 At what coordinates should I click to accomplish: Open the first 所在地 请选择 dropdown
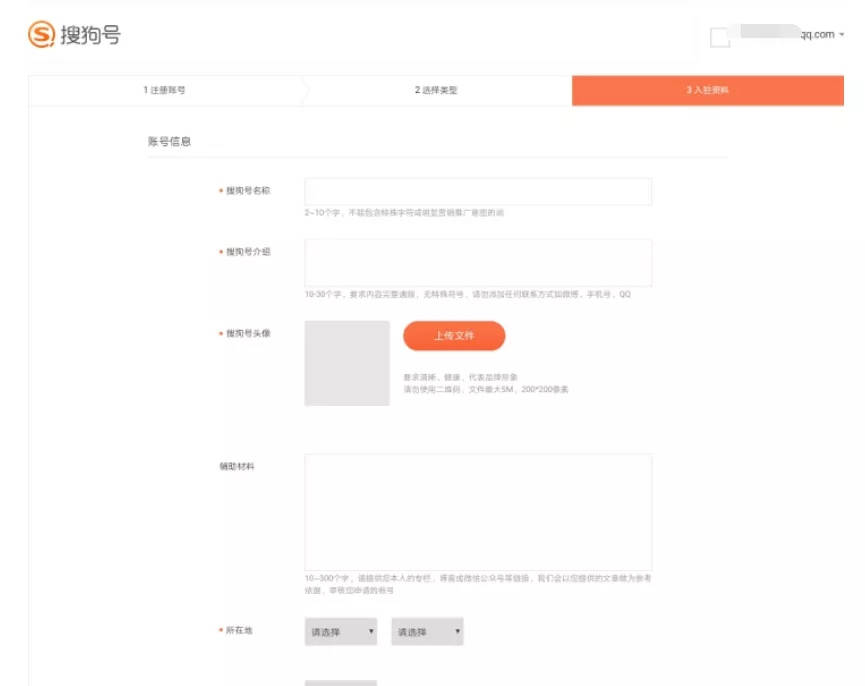(341, 631)
